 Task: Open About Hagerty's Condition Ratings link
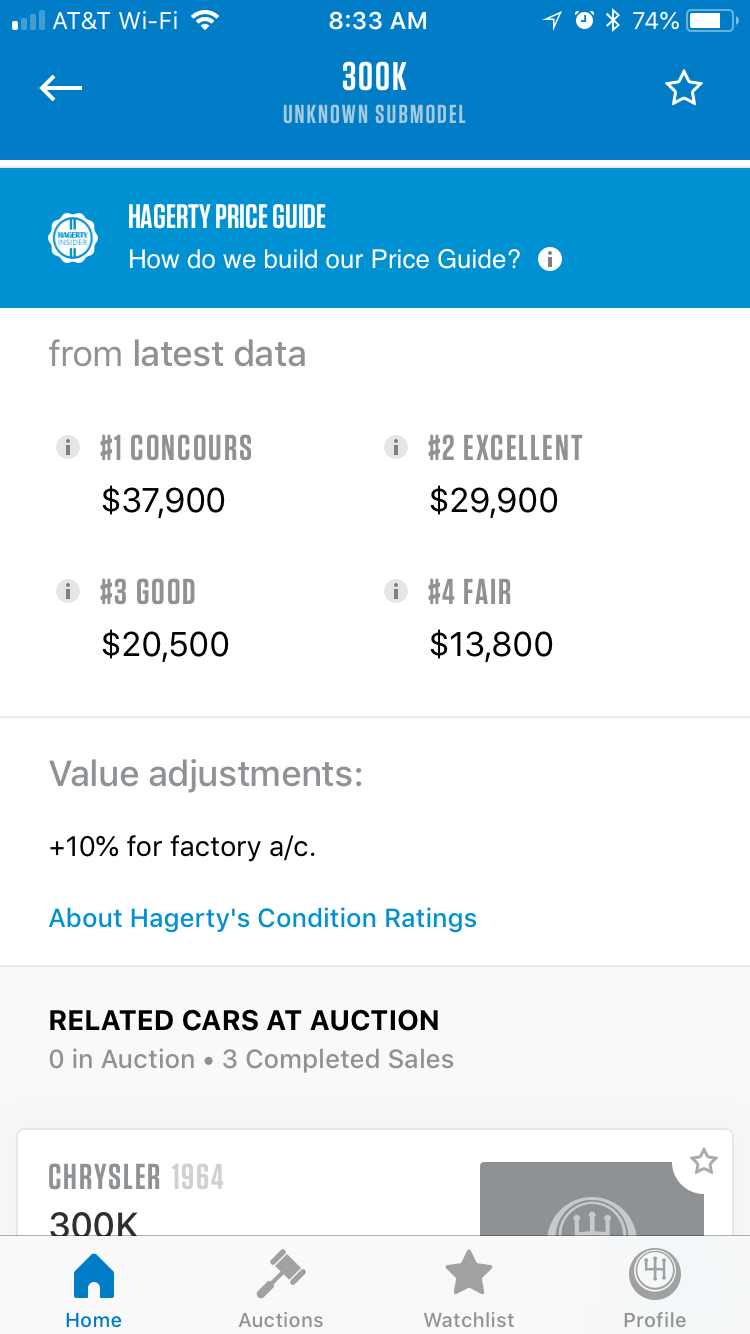[263, 918]
